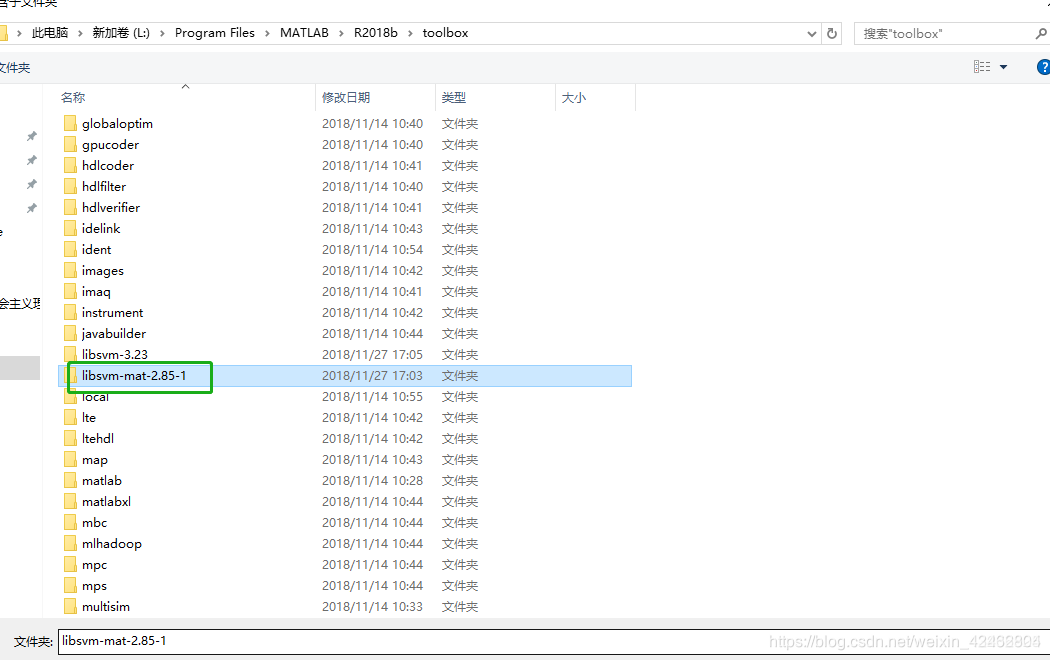Image resolution: width=1050 pixels, height=660 pixels.
Task: Select the map folder icon
Action: [70, 460]
